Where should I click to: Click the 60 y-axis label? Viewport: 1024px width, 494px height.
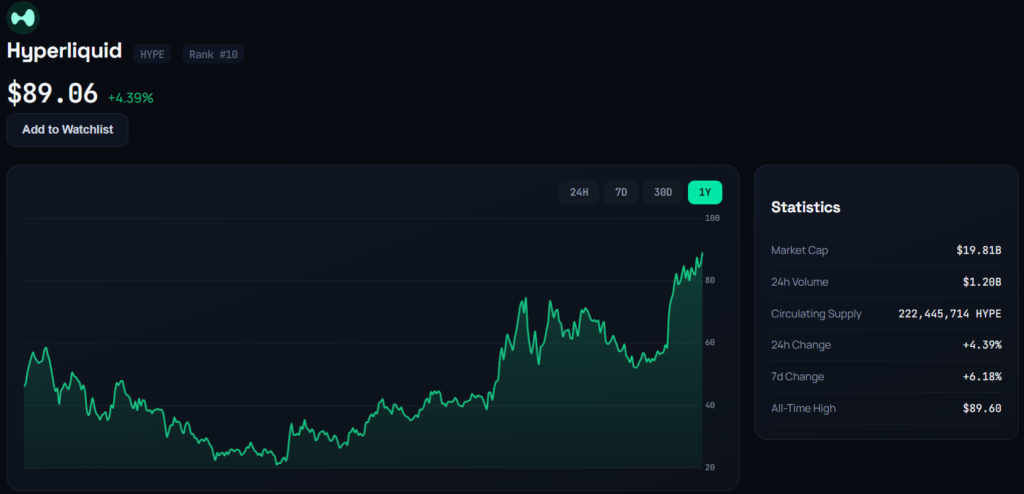click(x=710, y=342)
